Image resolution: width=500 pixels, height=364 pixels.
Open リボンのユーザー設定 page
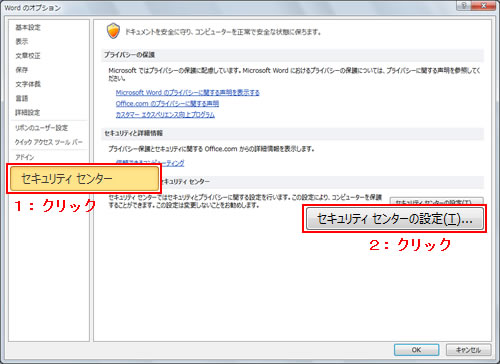point(41,128)
